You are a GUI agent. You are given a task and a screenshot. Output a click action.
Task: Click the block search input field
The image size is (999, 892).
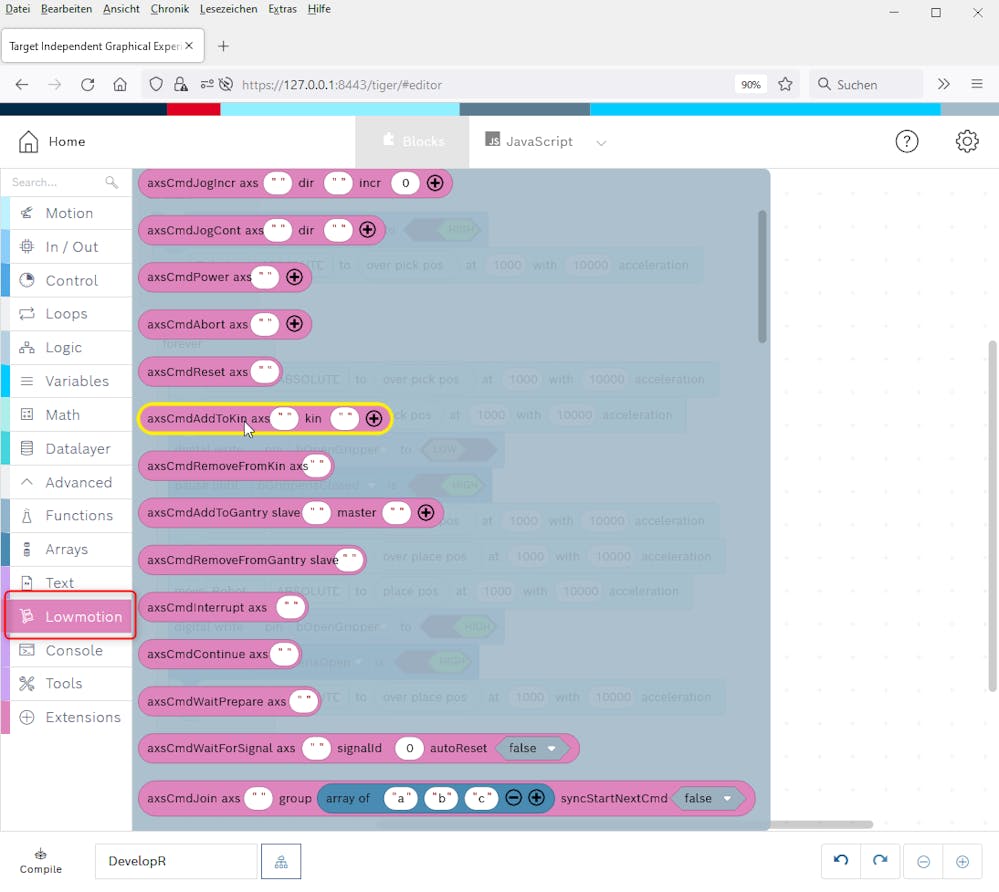coord(55,182)
